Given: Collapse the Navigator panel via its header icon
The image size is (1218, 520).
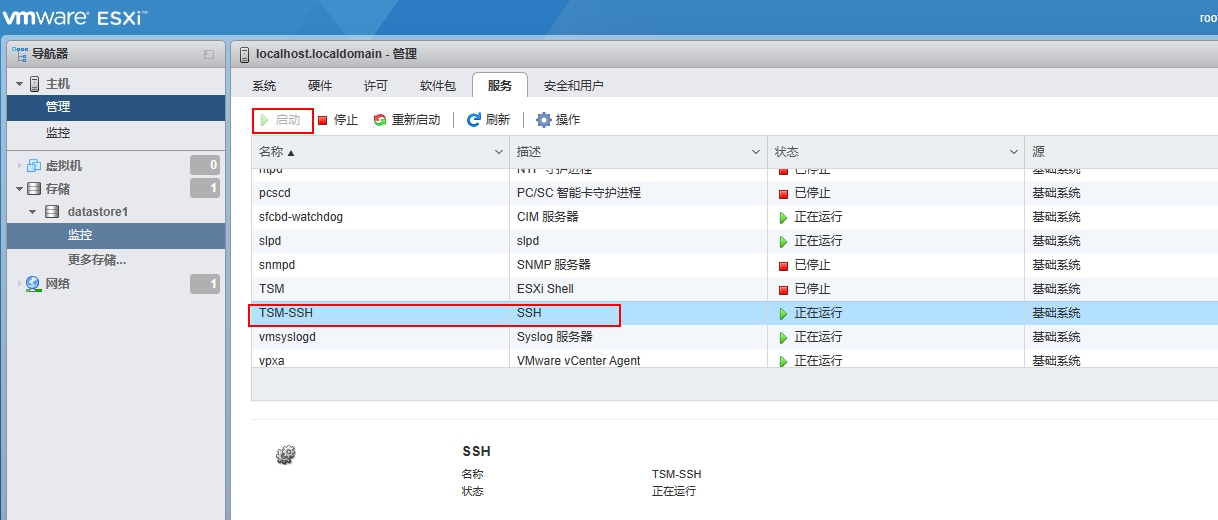Looking at the screenshot, I should click(x=209, y=54).
